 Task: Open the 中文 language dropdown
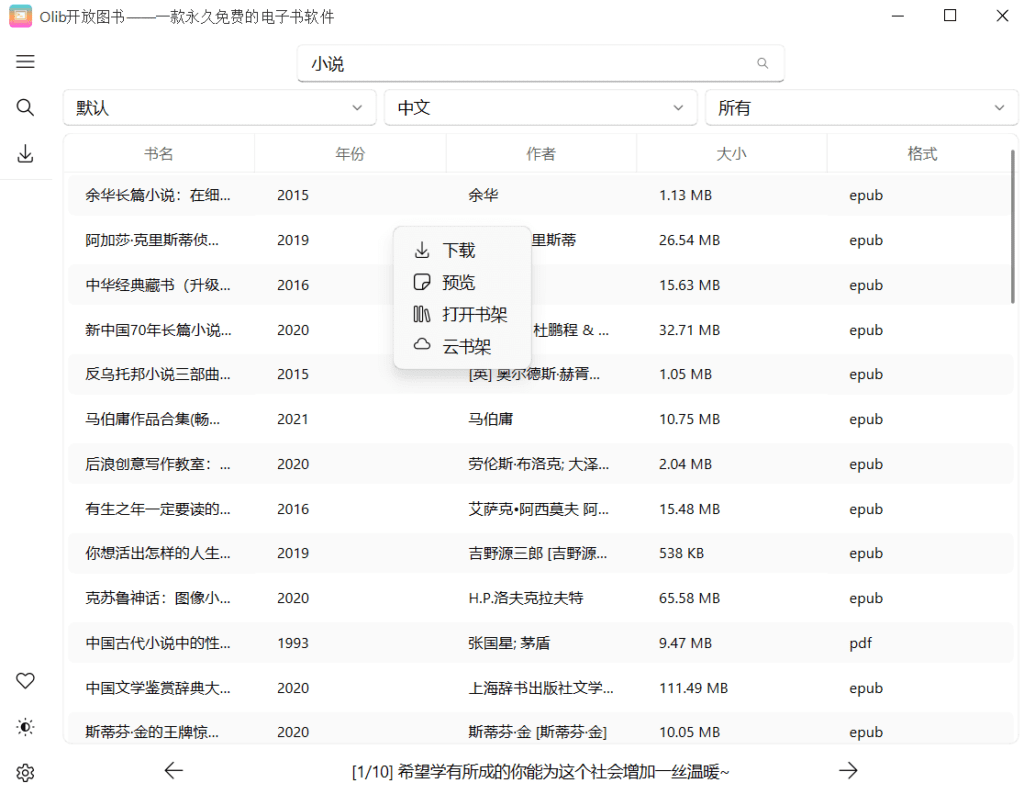[540, 107]
